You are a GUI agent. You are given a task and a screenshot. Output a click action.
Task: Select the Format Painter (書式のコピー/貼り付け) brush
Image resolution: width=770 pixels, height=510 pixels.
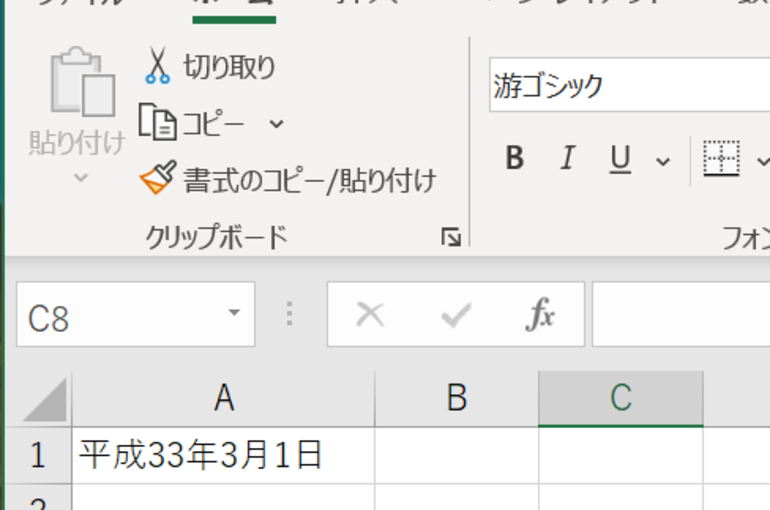(288, 179)
